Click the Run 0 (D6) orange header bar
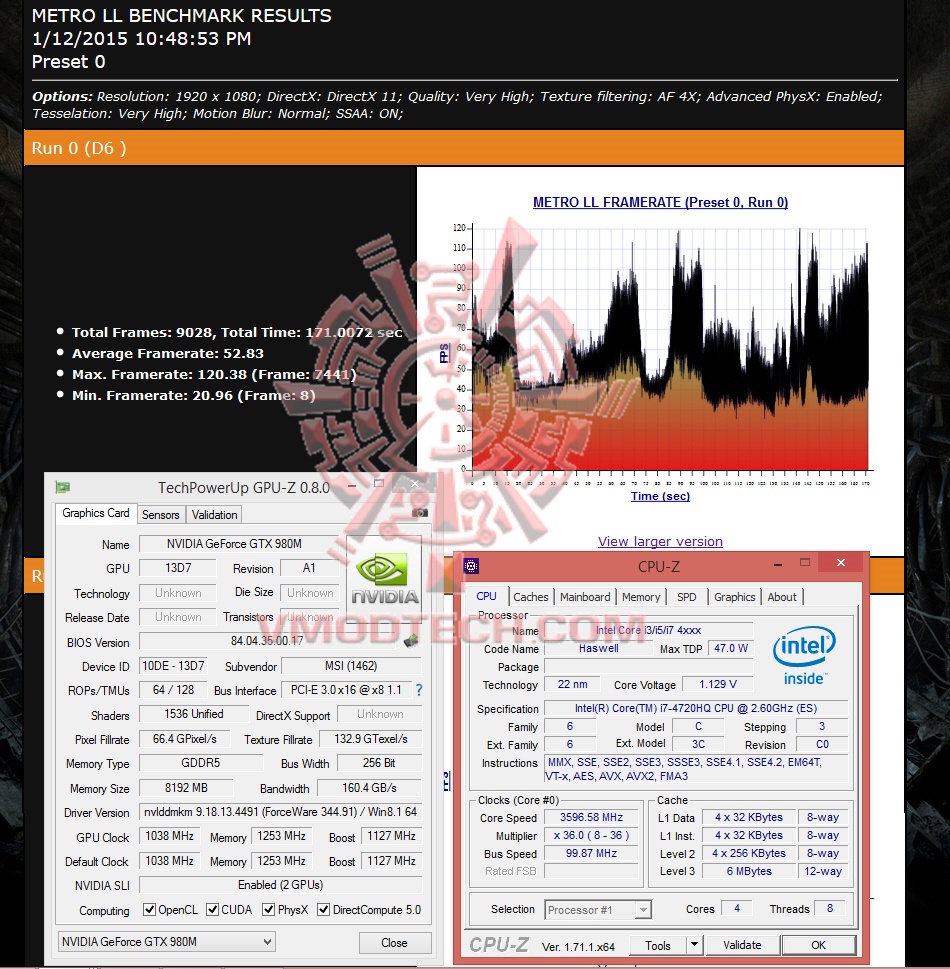The image size is (950, 969). tap(464, 148)
